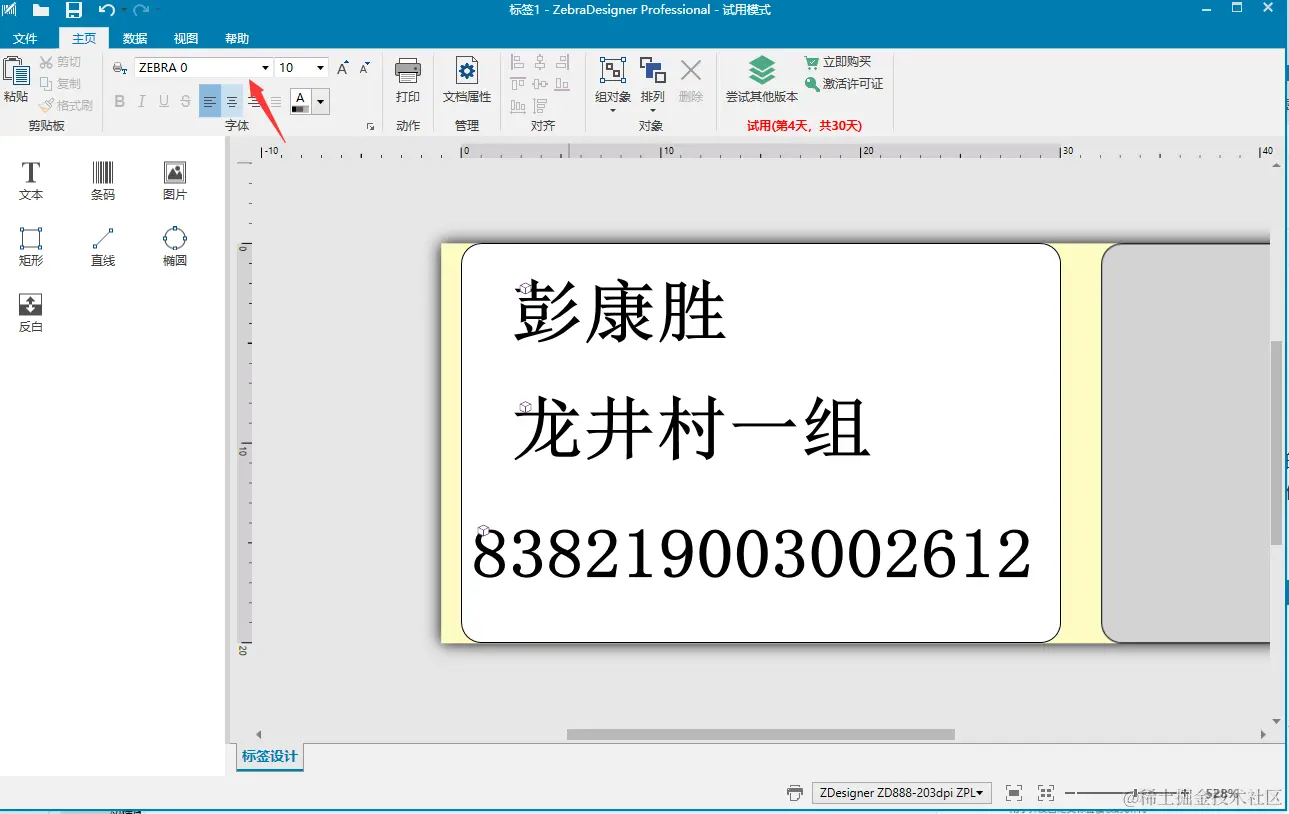Image resolution: width=1289 pixels, height=814 pixels.
Task: Open the Font (字体) group dialog launcher
Action: [x=370, y=127]
